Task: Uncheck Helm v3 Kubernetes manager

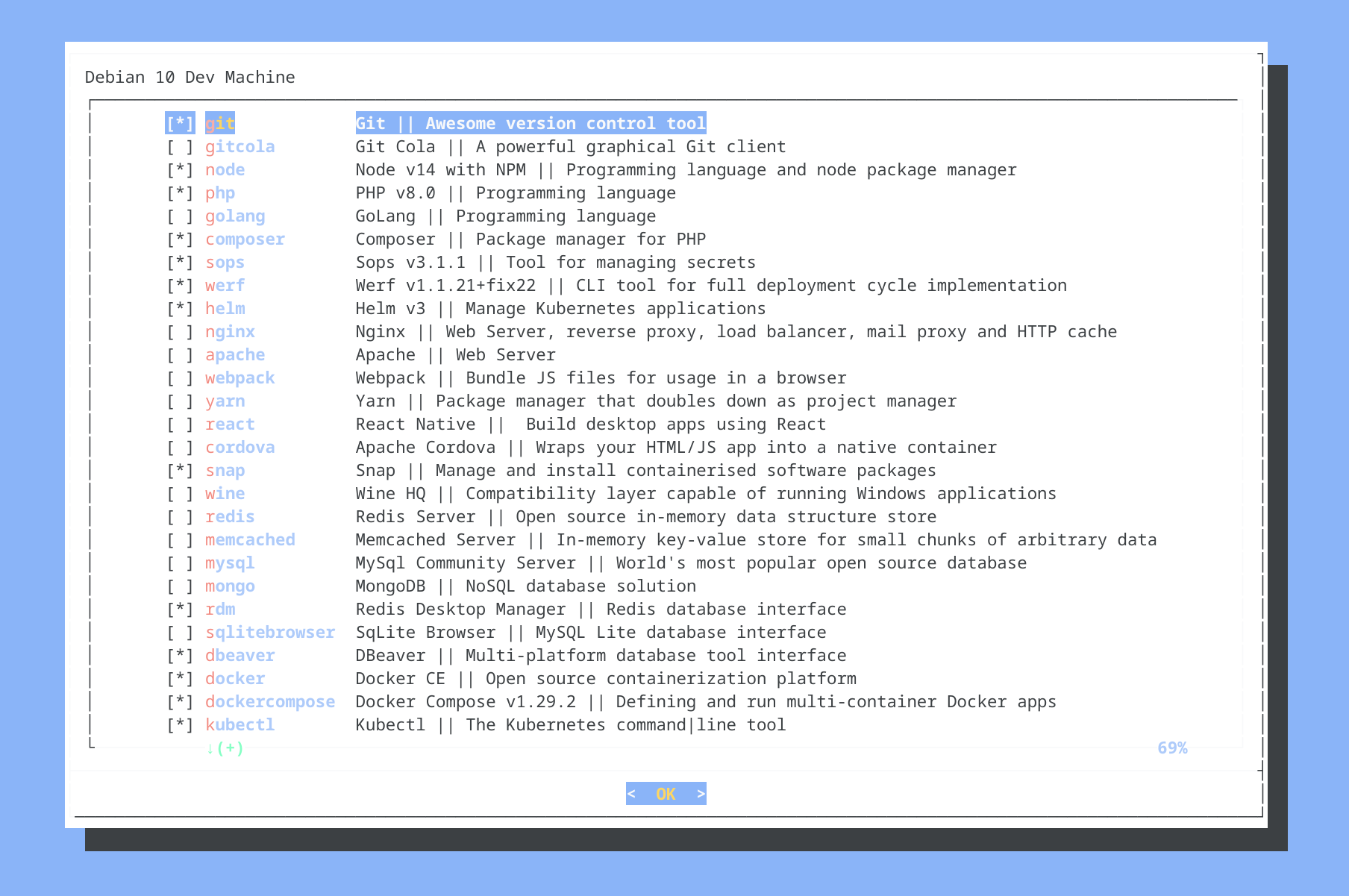Action: pyautogui.click(x=179, y=308)
